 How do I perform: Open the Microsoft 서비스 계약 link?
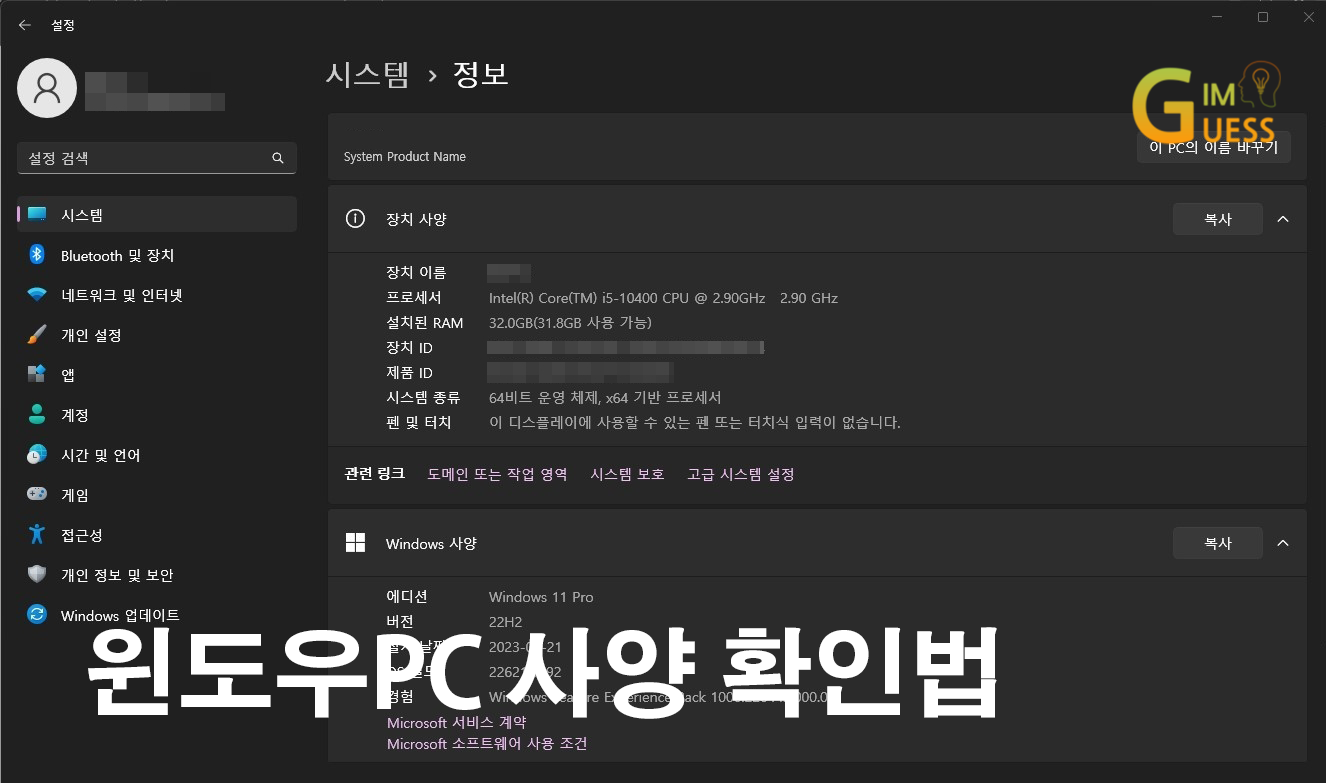[456, 722]
